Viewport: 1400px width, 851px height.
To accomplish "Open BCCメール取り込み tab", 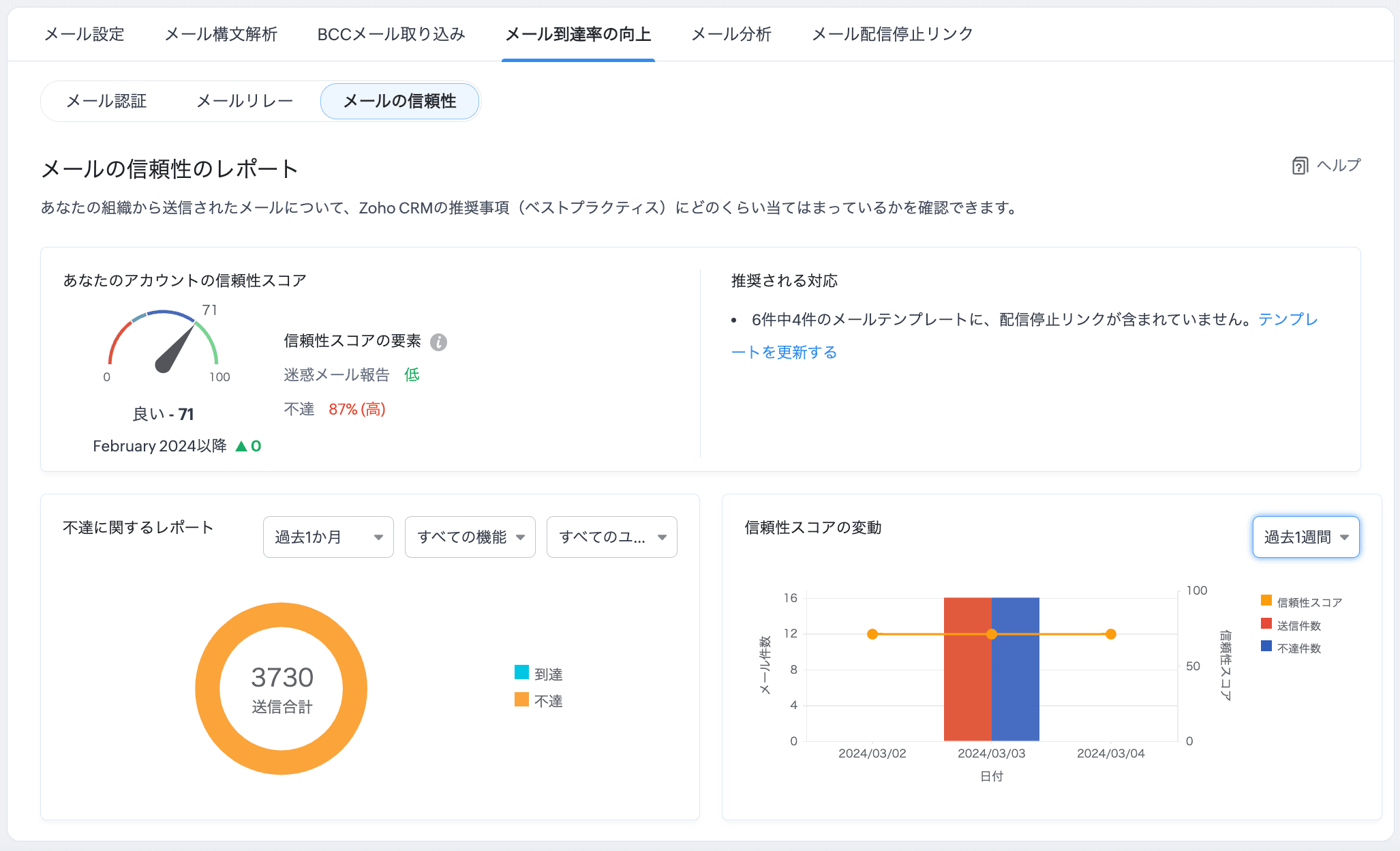I will 391,34.
